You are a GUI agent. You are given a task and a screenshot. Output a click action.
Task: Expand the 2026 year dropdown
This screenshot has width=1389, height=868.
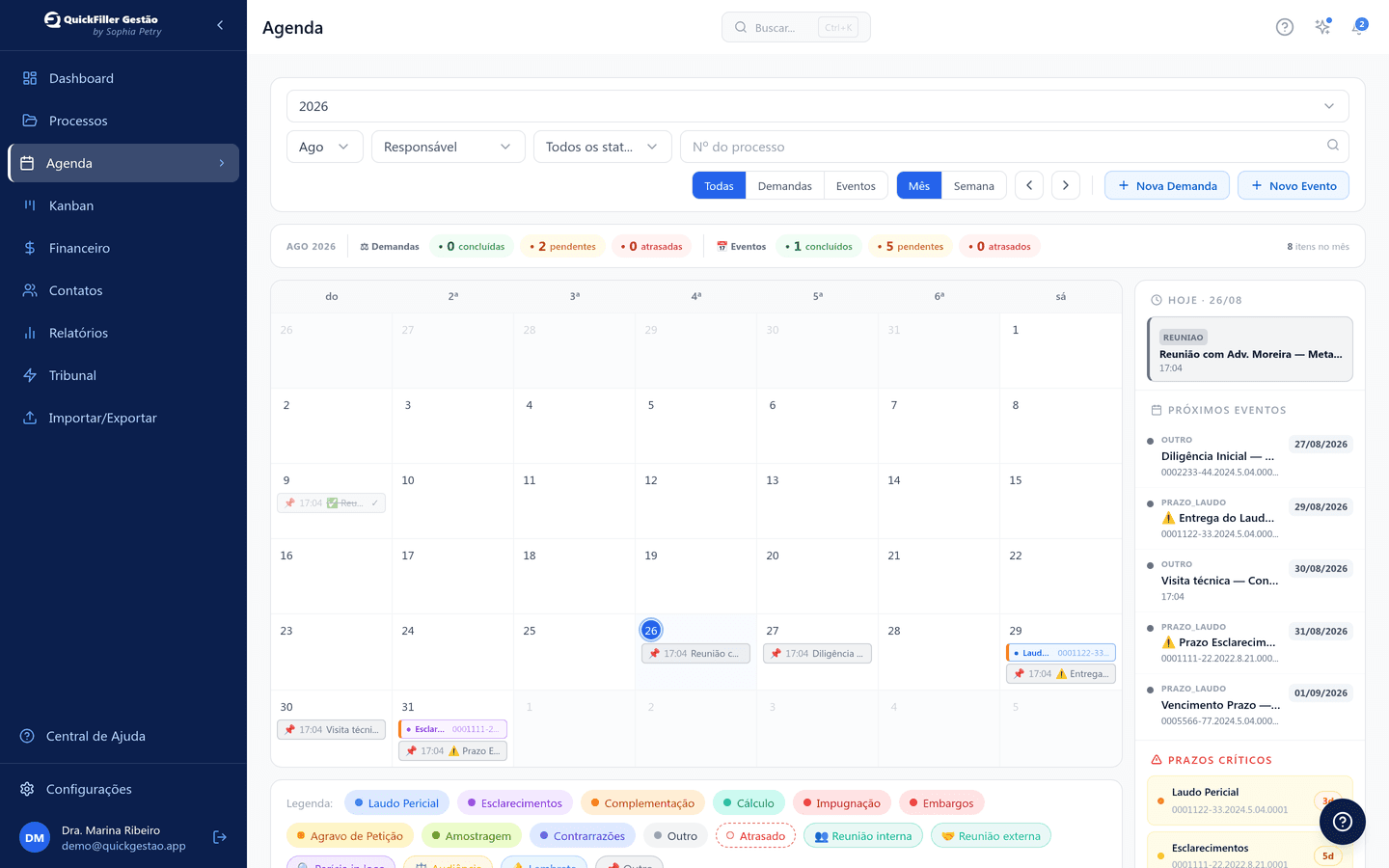pos(818,106)
